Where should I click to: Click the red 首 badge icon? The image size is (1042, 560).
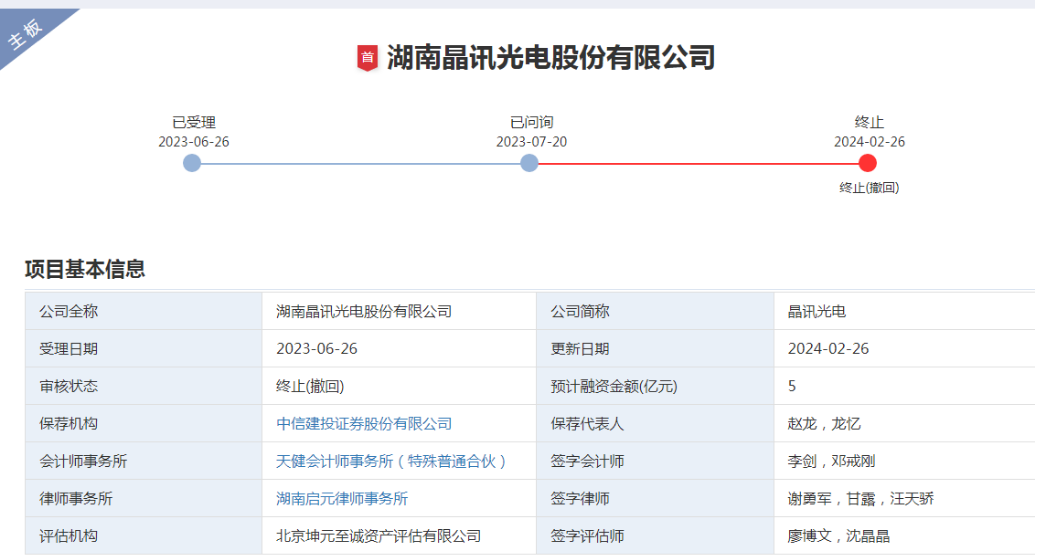pos(367,58)
